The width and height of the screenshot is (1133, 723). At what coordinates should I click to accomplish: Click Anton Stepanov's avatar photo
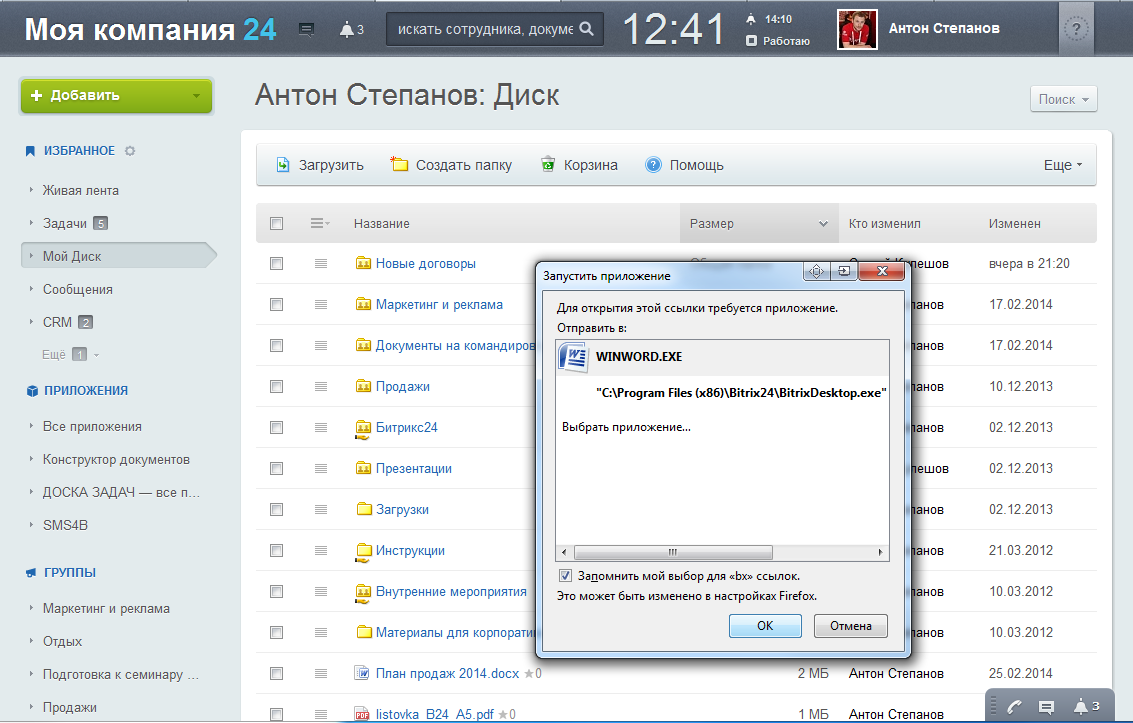pyautogui.click(x=857, y=29)
